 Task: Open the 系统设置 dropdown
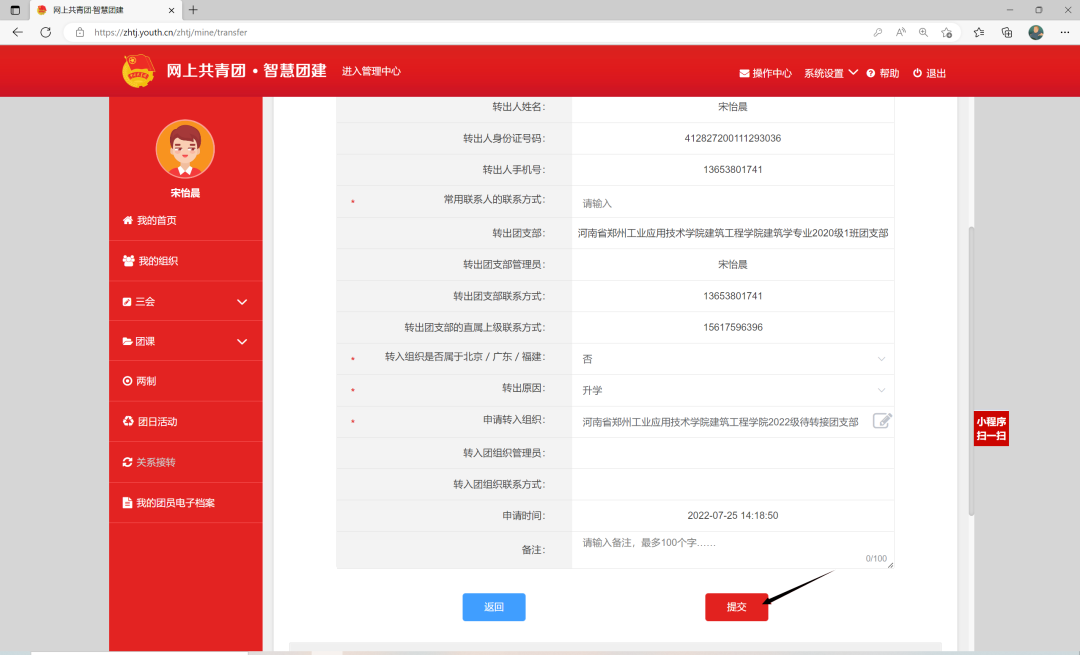coord(830,73)
